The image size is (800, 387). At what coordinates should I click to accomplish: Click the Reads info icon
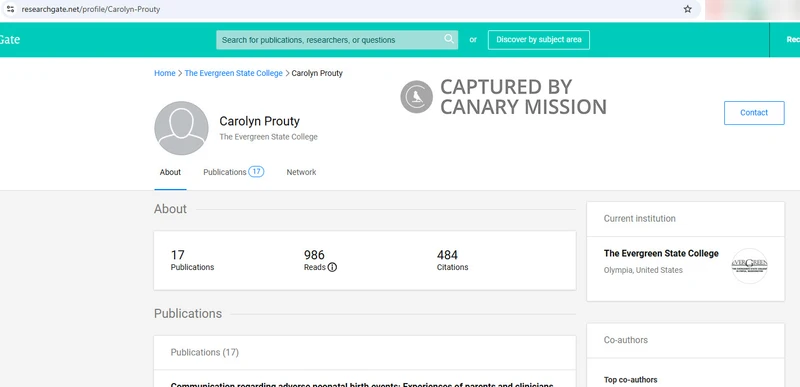click(x=332, y=267)
